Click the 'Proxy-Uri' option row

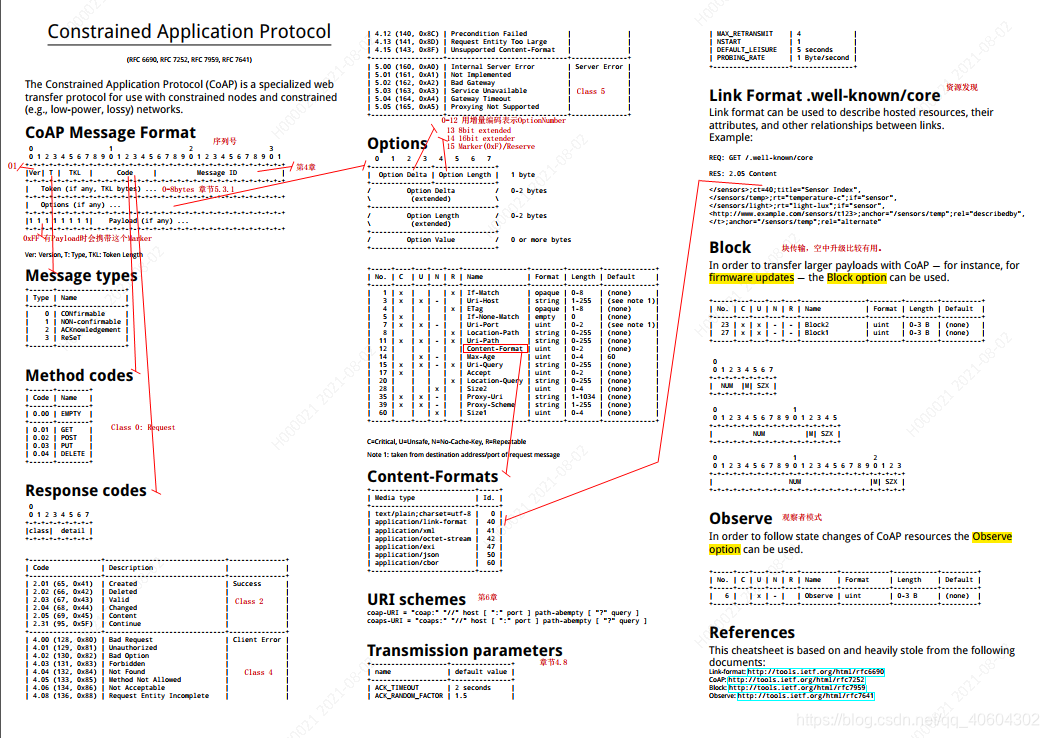[513, 397]
